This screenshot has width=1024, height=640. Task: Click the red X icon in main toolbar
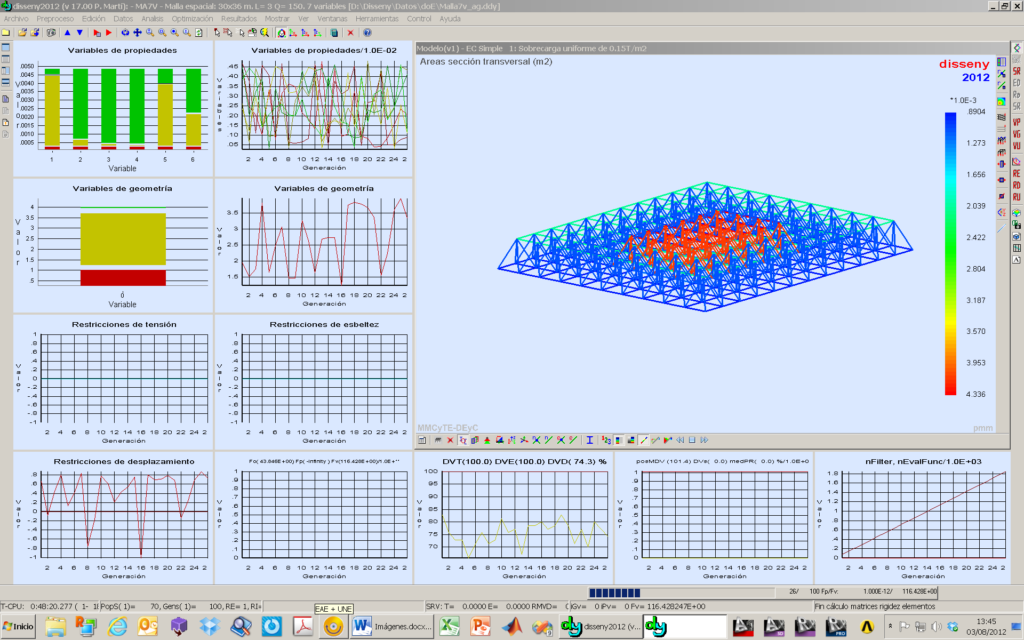(351, 32)
